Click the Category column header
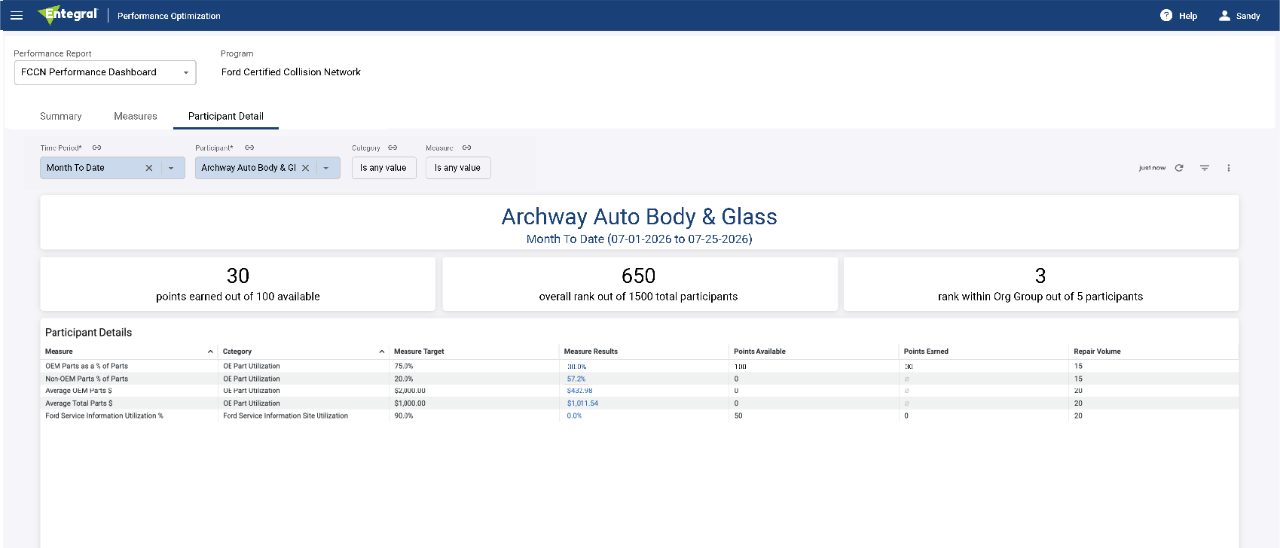The width and height of the screenshot is (1280, 548). pyautogui.click(x=237, y=352)
